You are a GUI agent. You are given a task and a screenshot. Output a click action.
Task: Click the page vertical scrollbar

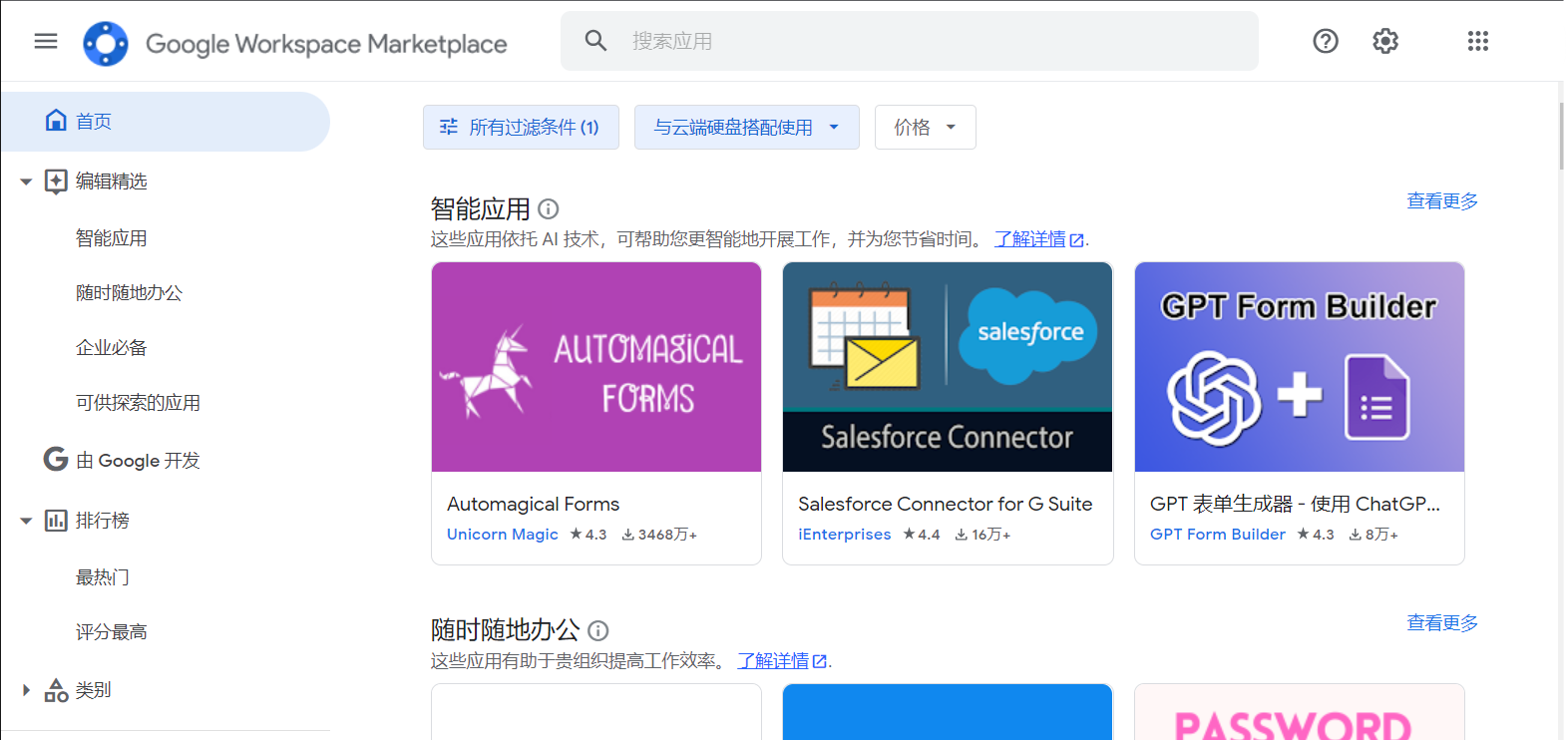[x=1562, y=136]
